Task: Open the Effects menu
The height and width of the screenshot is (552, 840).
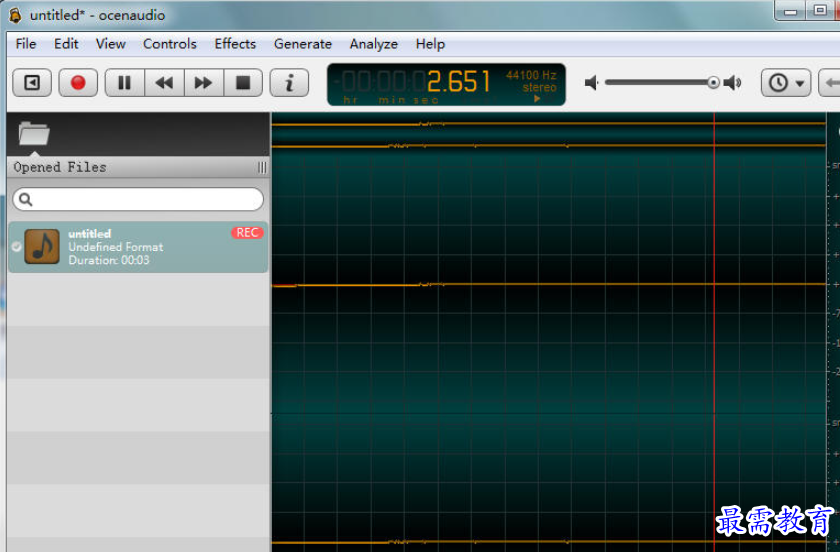Action: [235, 44]
